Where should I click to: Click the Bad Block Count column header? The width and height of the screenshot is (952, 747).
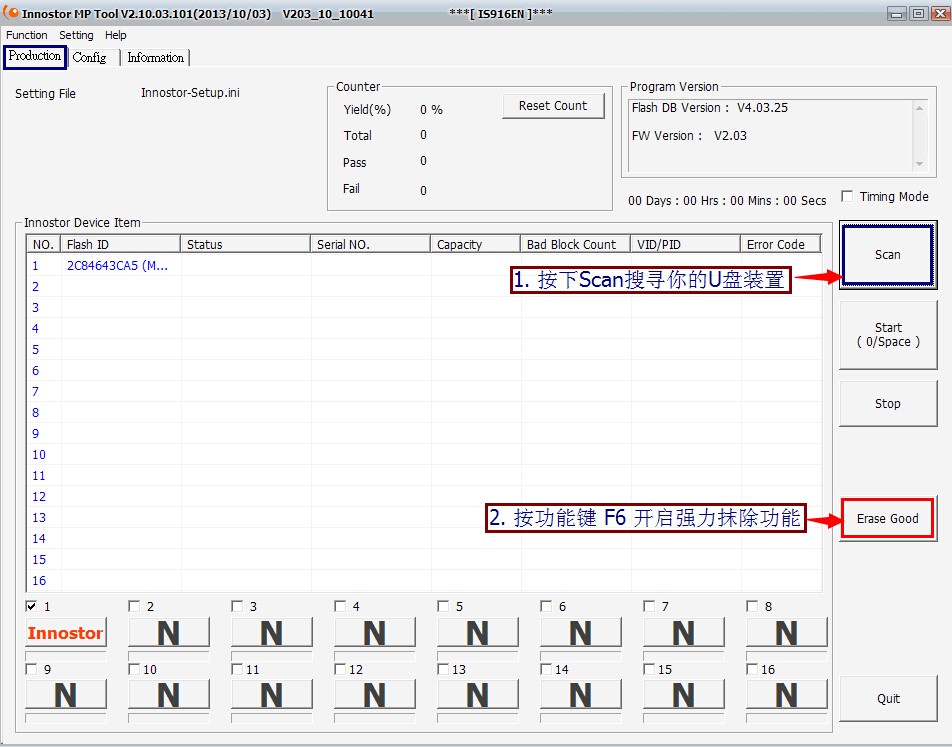point(576,244)
